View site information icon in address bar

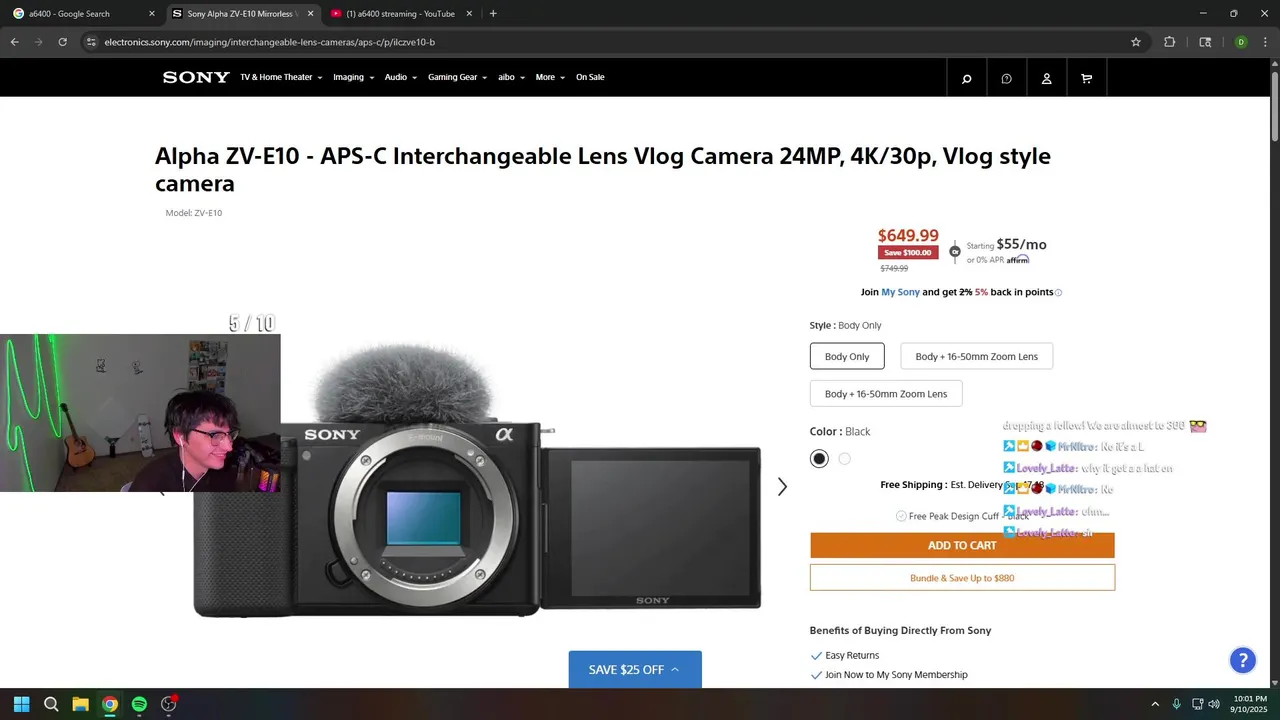[x=91, y=42]
